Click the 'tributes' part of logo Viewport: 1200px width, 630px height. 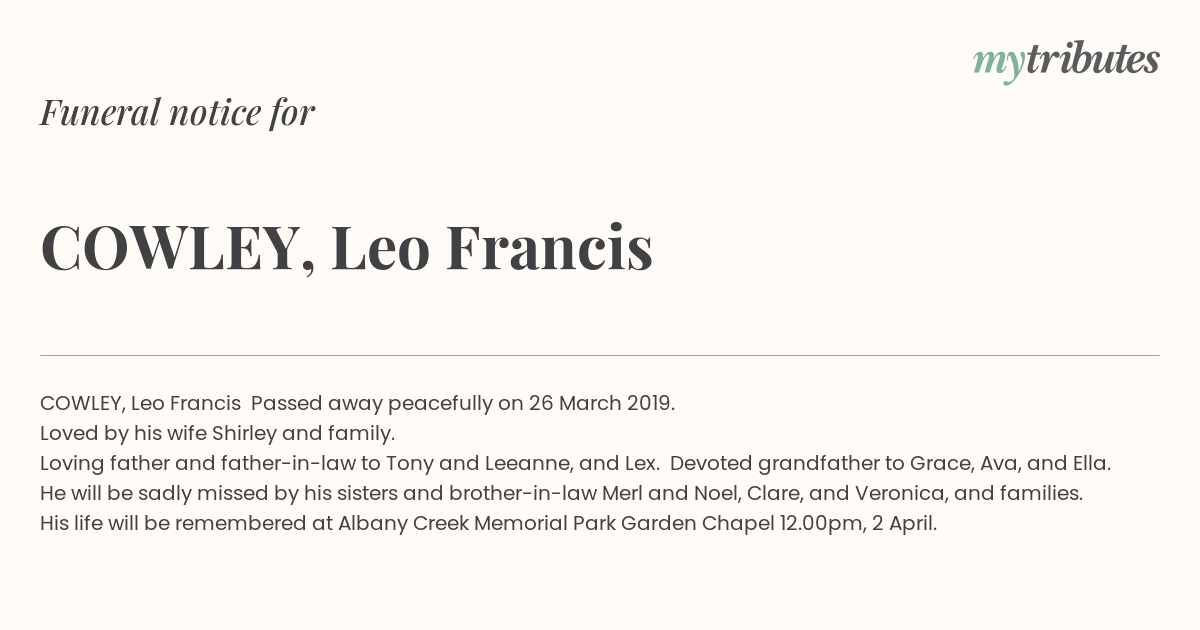pos(1092,60)
